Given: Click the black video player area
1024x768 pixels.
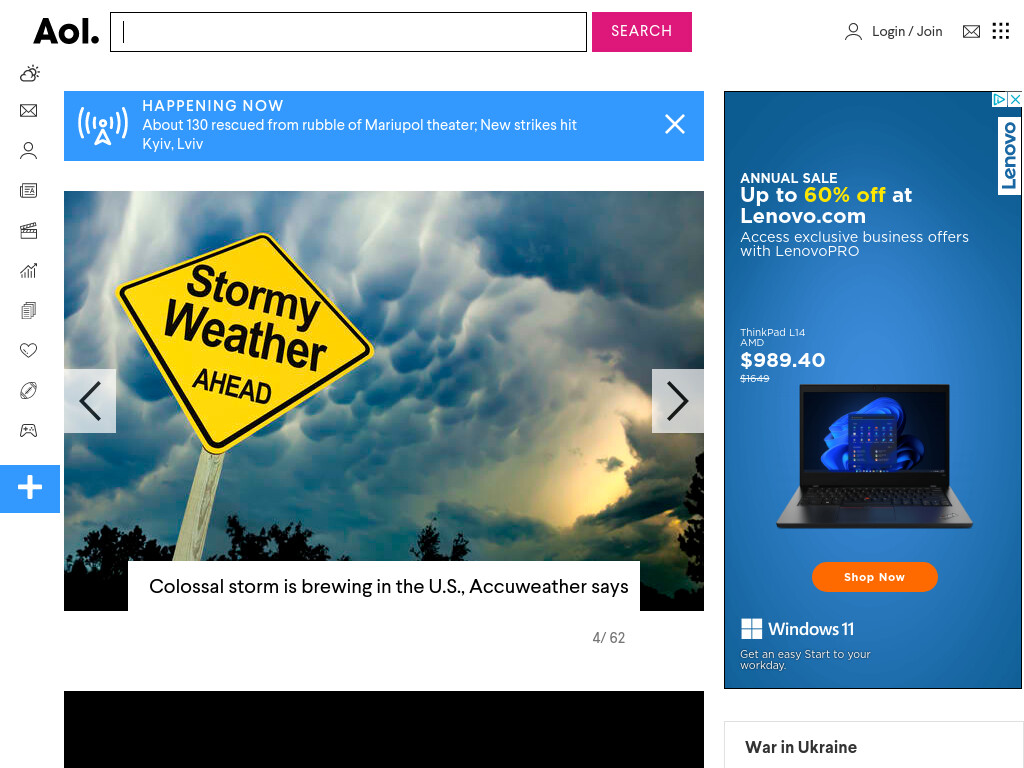Looking at the screenshot, I should (x=384, y=729).
